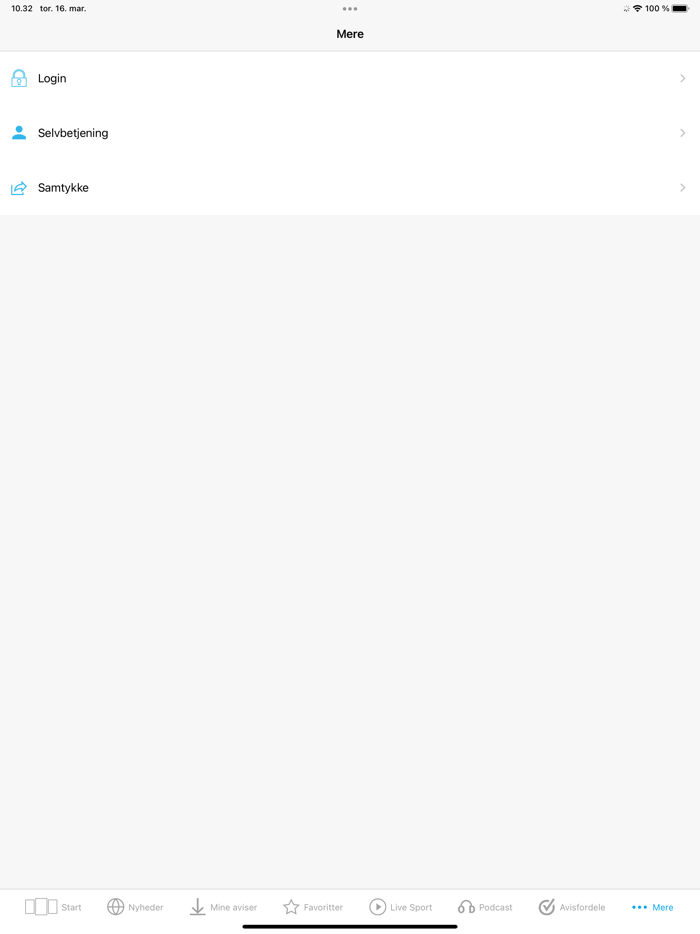Expand the Selvbetjening row chevron
700x934 pixels.
(x=683, y=133)
